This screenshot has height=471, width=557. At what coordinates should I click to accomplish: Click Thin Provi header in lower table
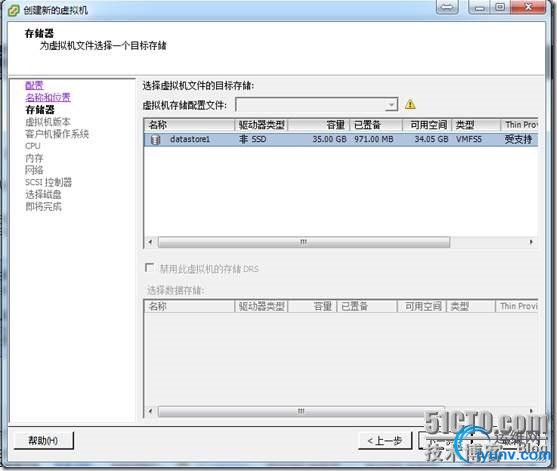point(517,306)
